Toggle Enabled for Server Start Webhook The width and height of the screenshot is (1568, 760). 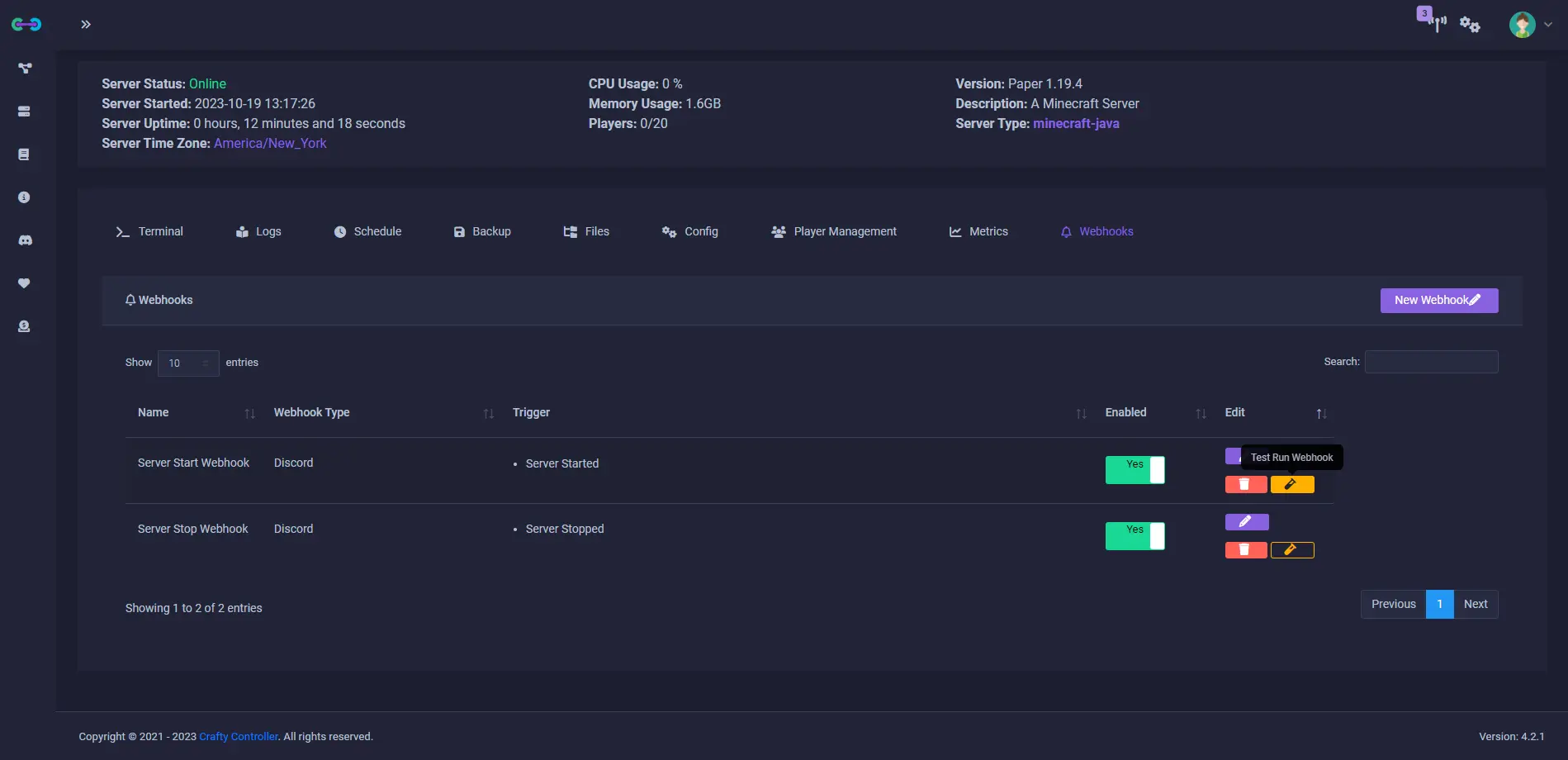[x=1135, y=470]
